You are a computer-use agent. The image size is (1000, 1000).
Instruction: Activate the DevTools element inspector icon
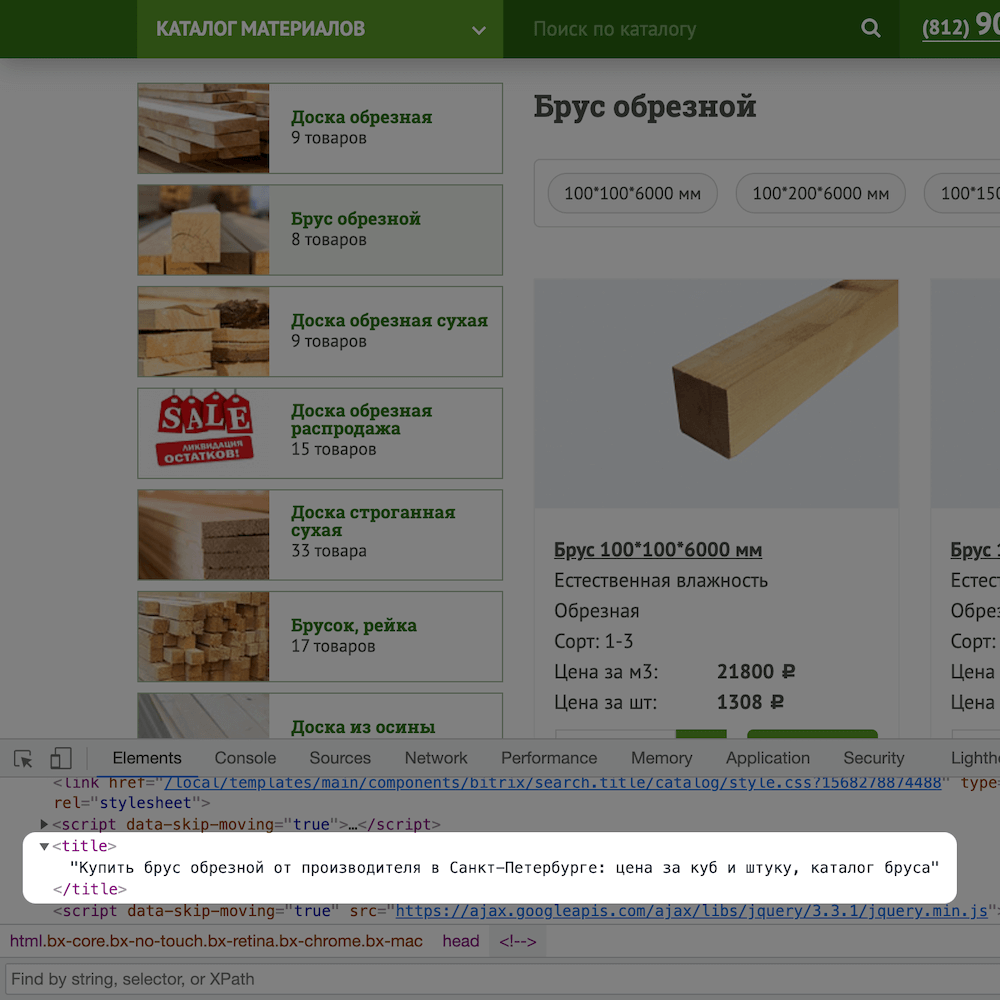point(23,758)
